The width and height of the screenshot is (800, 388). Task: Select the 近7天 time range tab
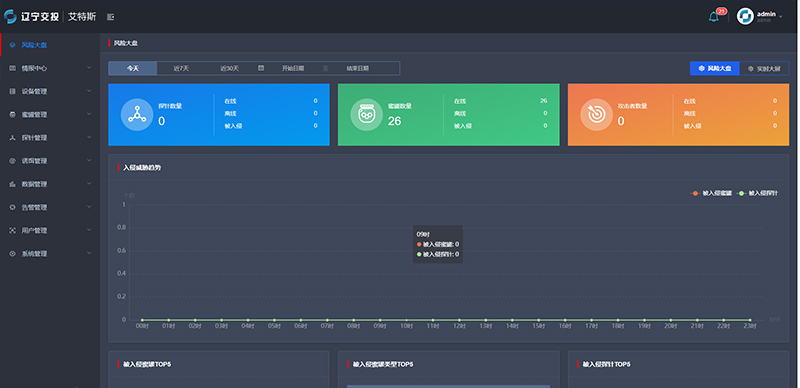181,68
